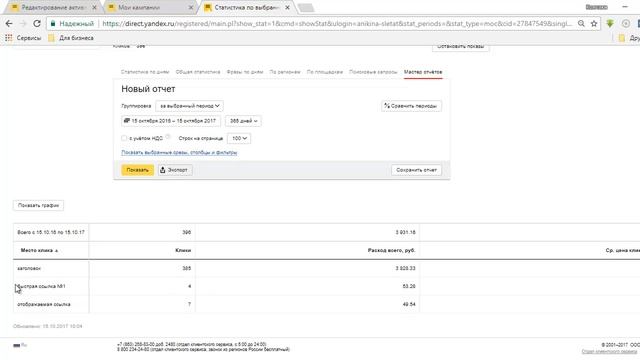The height and width of the screenshot is (360, 640).
Task: Close the Редактирование browser tab
Action: pos(94,7)
